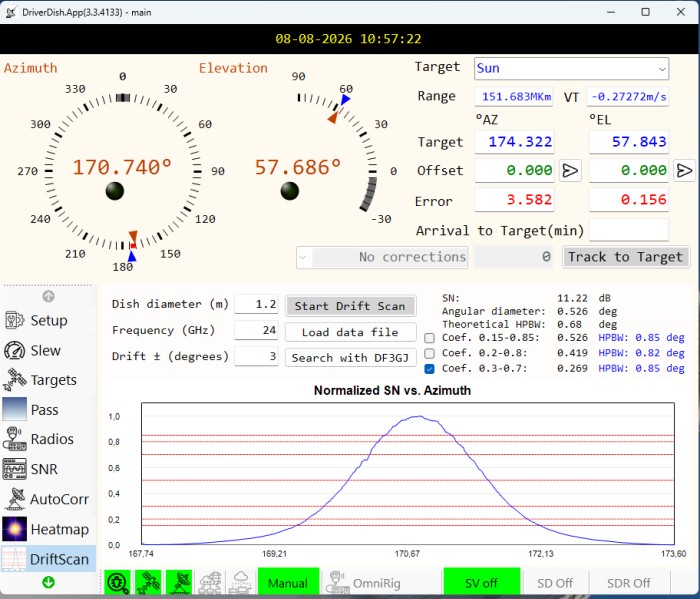This screenshot has height=599, width=700.
Task: Click the green down arrow icon
Action: 48,582
